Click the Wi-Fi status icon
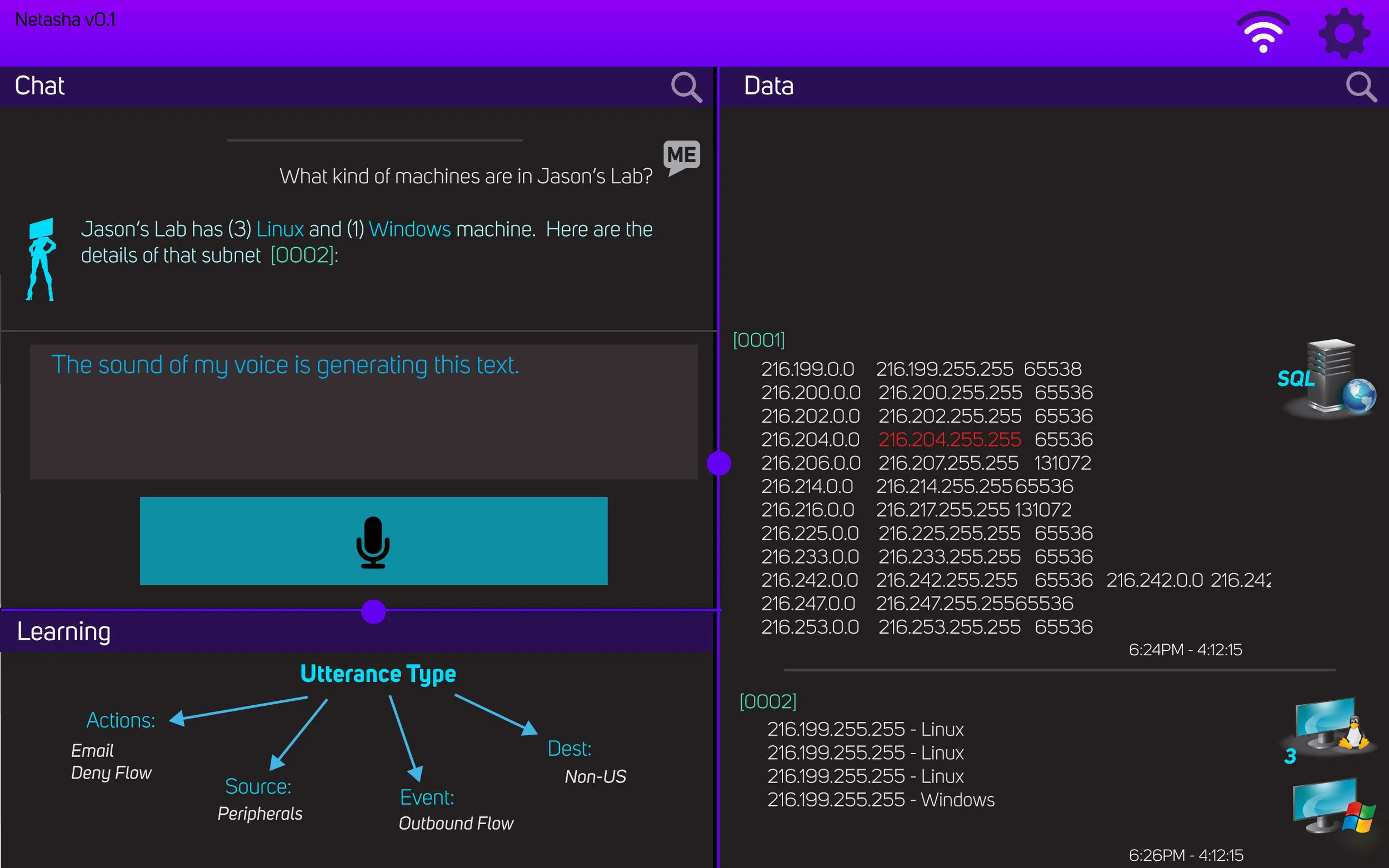This screenshot has width=1389, height=868. tap(1263, 33)
